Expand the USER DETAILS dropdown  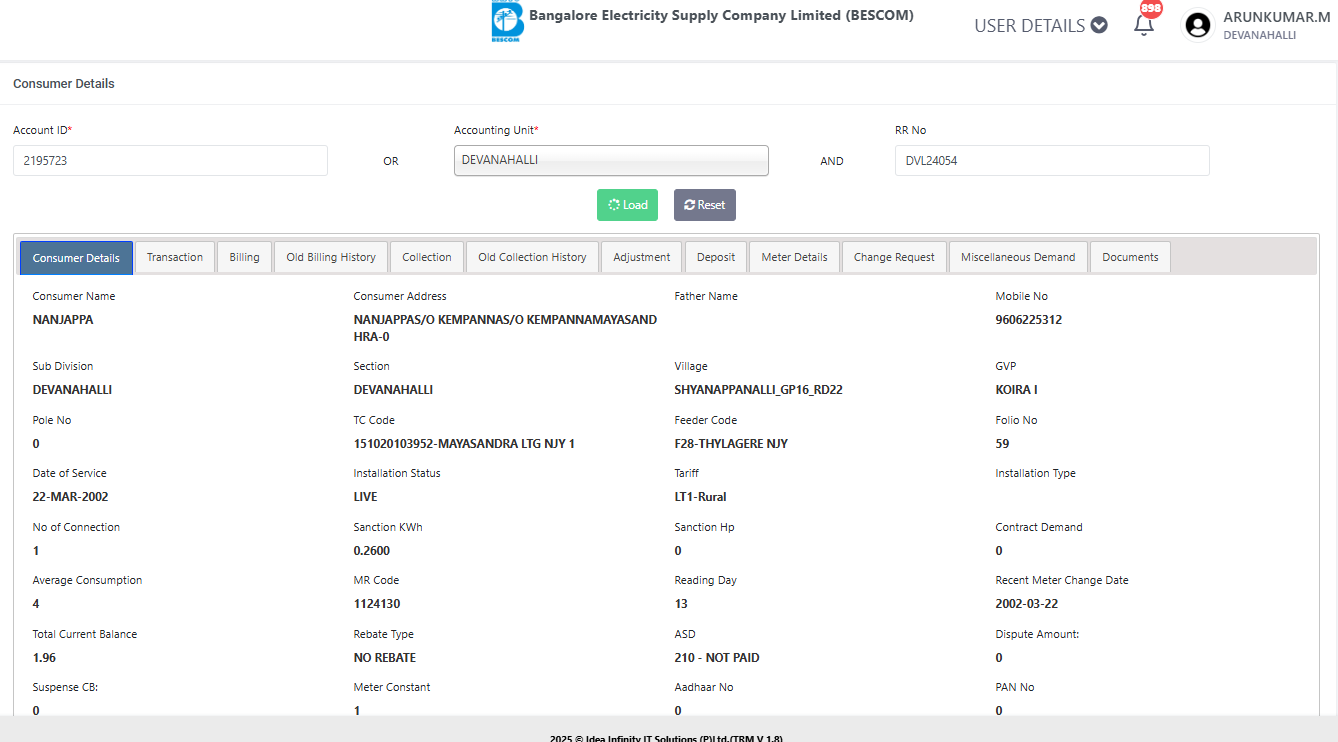pyautogui.click(x=1041, y=26)
